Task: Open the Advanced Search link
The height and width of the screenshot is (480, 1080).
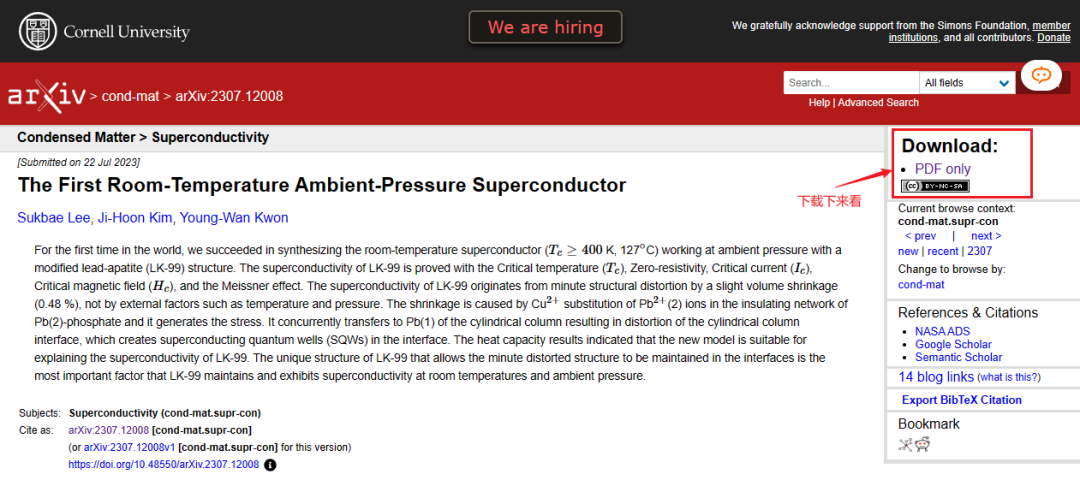Action: (x=878, y=102)
